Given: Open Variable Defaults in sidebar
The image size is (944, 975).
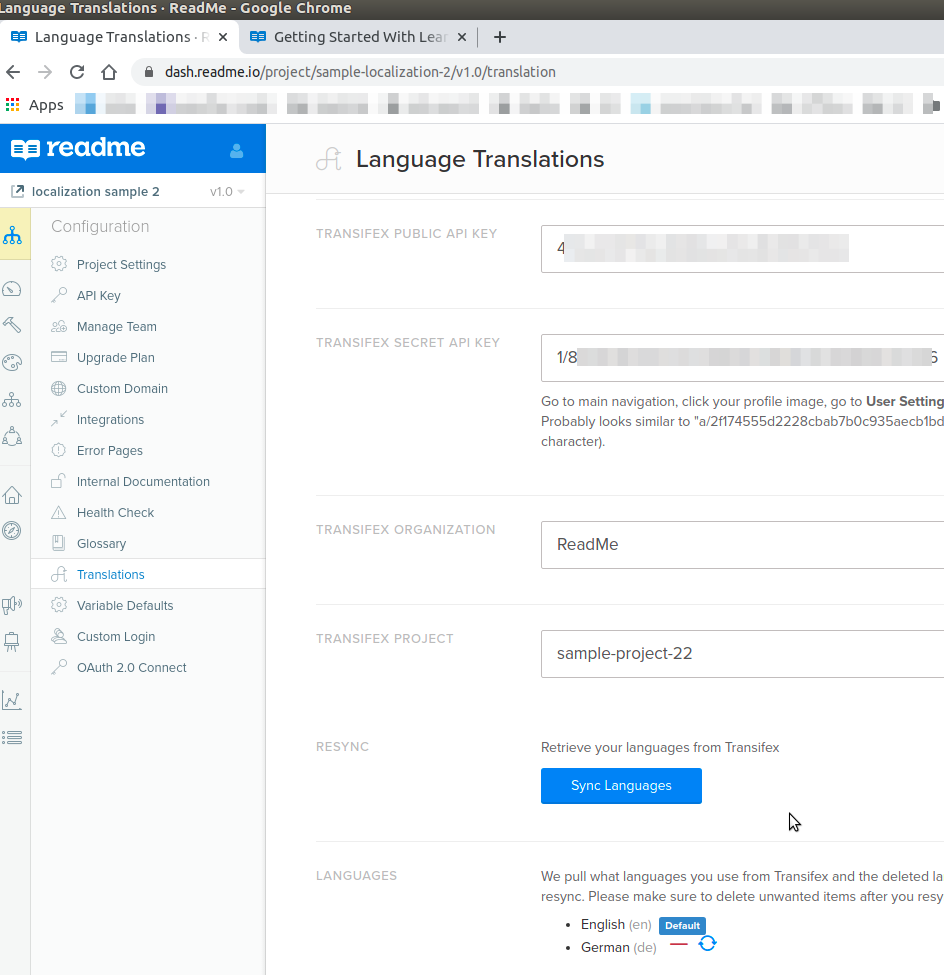Looking at the screenshot, I should (x=125, y=606).
